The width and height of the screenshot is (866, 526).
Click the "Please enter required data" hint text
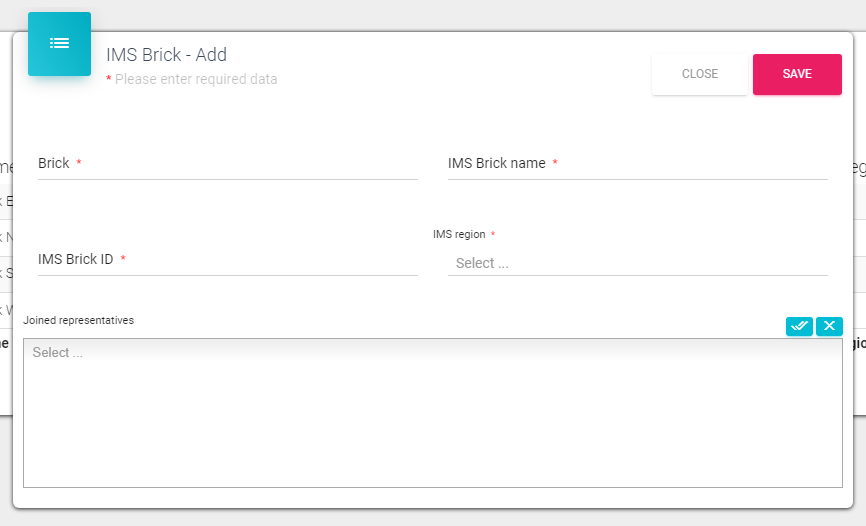click(195, 79)
